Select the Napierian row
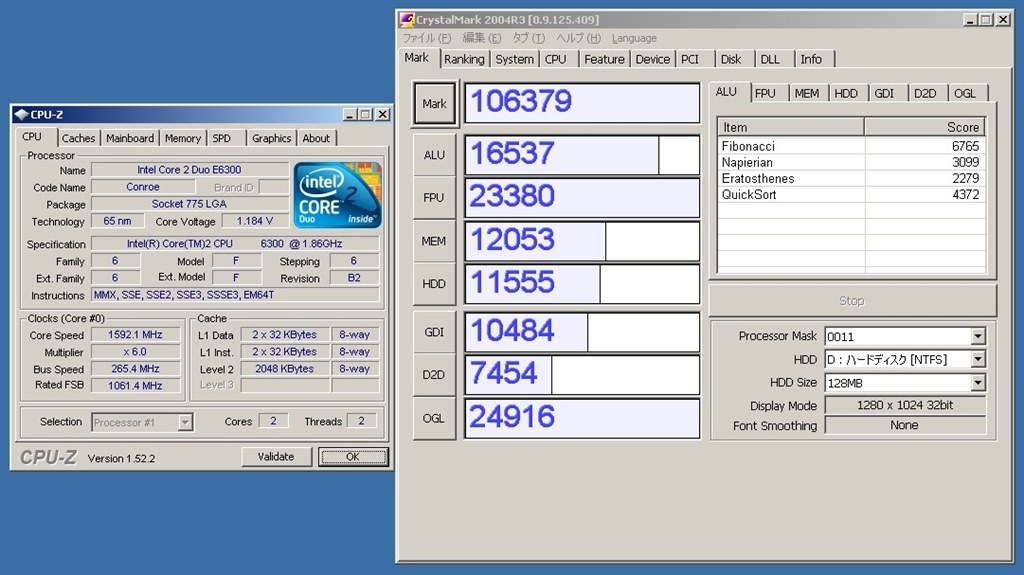The width and height of the screenshot is (1024, 575). [851, 162]
